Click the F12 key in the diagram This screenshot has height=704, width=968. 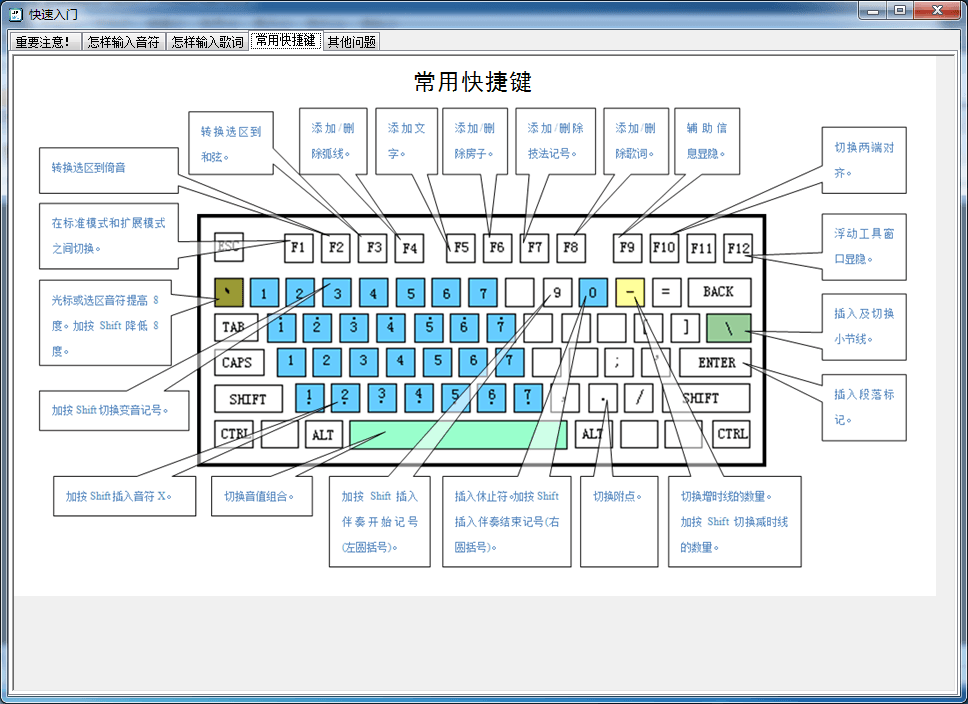[738, 247]
